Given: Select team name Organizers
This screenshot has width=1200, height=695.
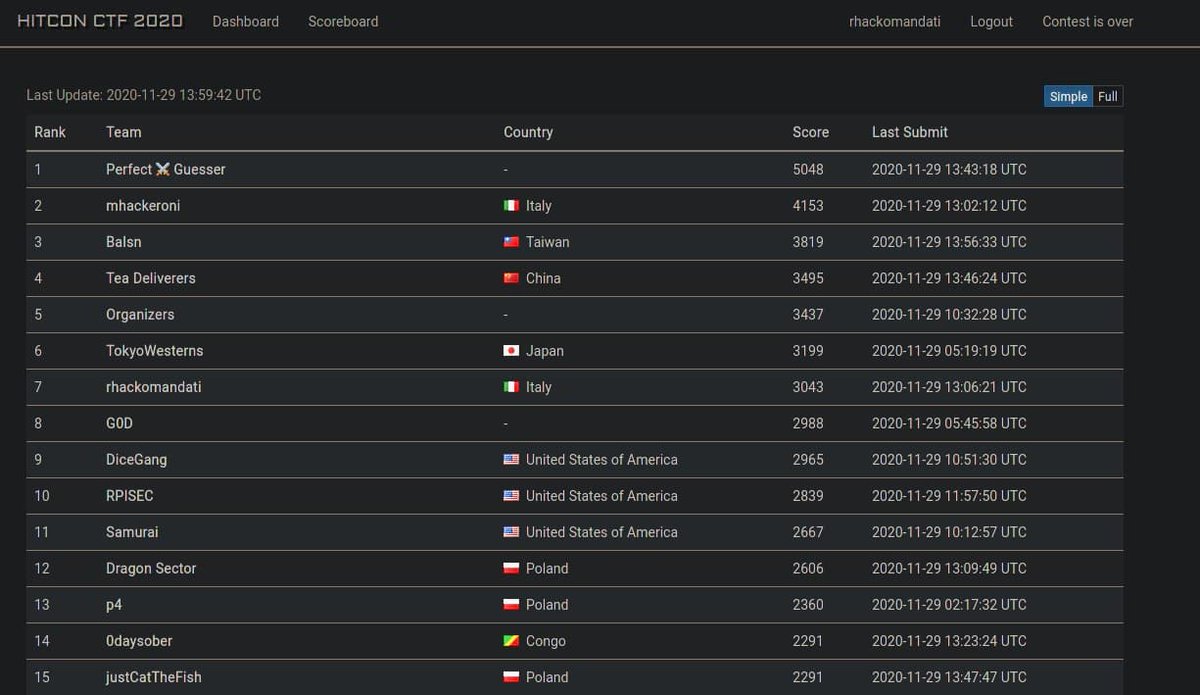Looking at the screenshot, I should [140, 314].
